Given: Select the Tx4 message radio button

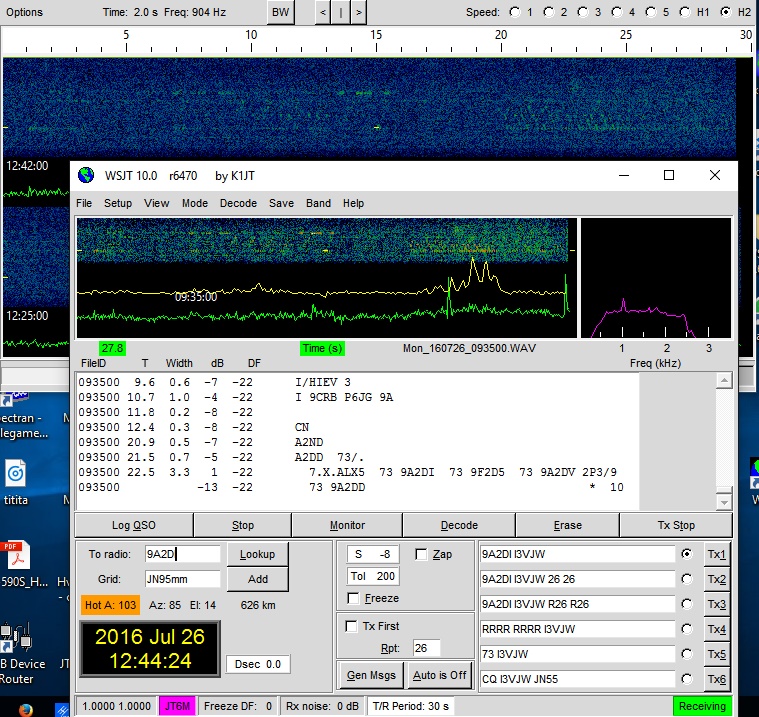Looking at the screenshot, I should (687, 629).
